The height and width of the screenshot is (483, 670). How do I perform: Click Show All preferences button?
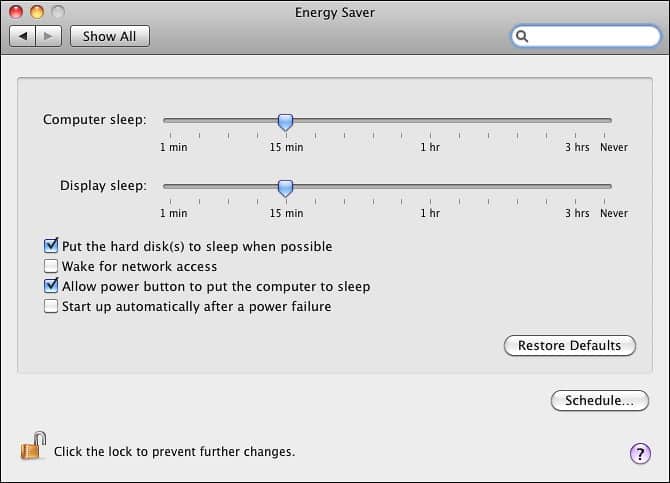pos(109,36)
